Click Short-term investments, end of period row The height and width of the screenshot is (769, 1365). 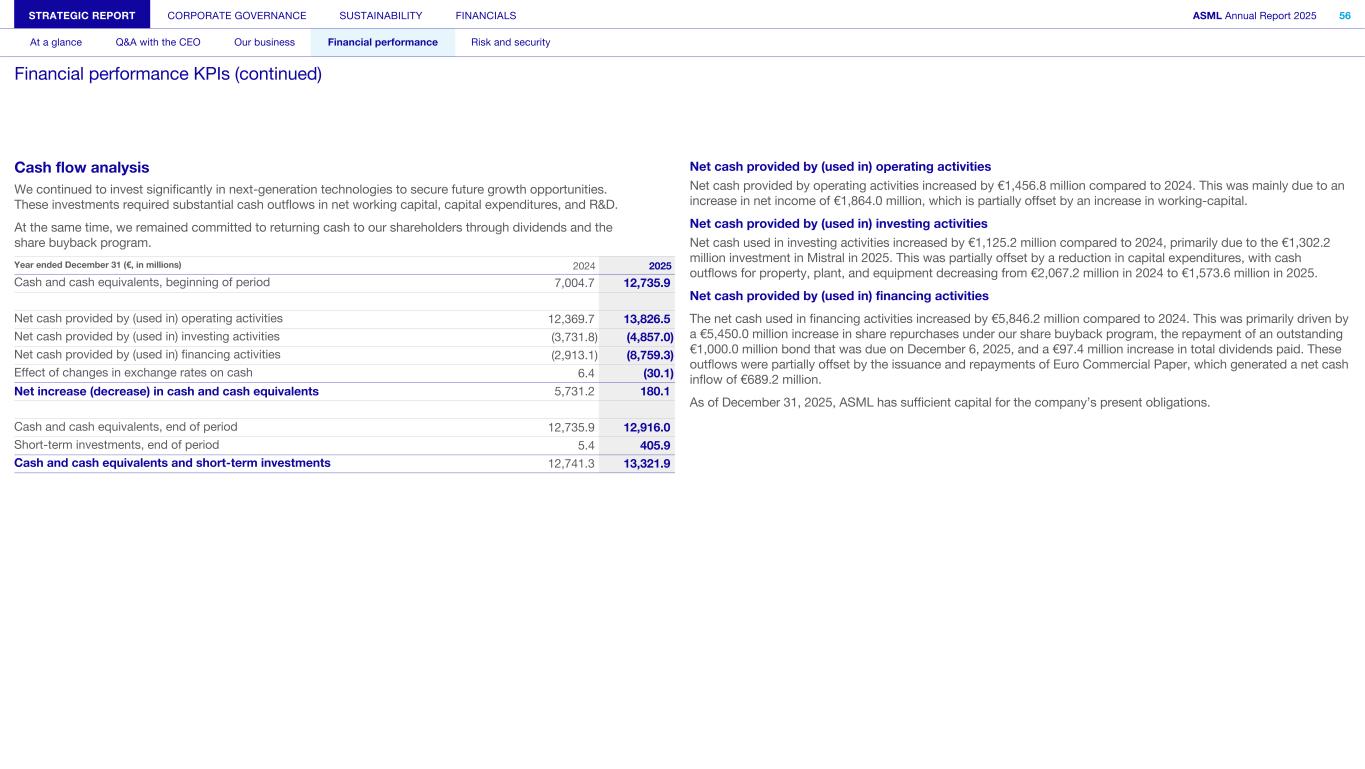(x=116, y=445)
